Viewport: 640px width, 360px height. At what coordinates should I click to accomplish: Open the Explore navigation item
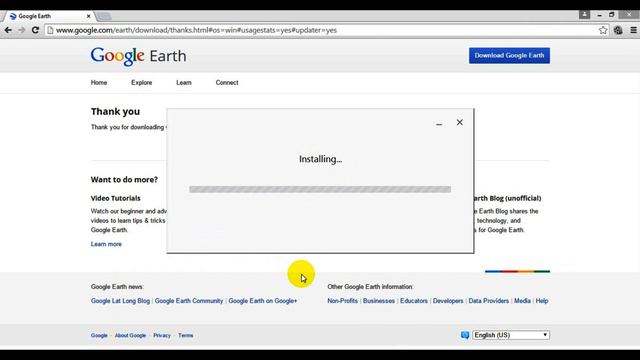pyautogui.click(x=142, y=82)
